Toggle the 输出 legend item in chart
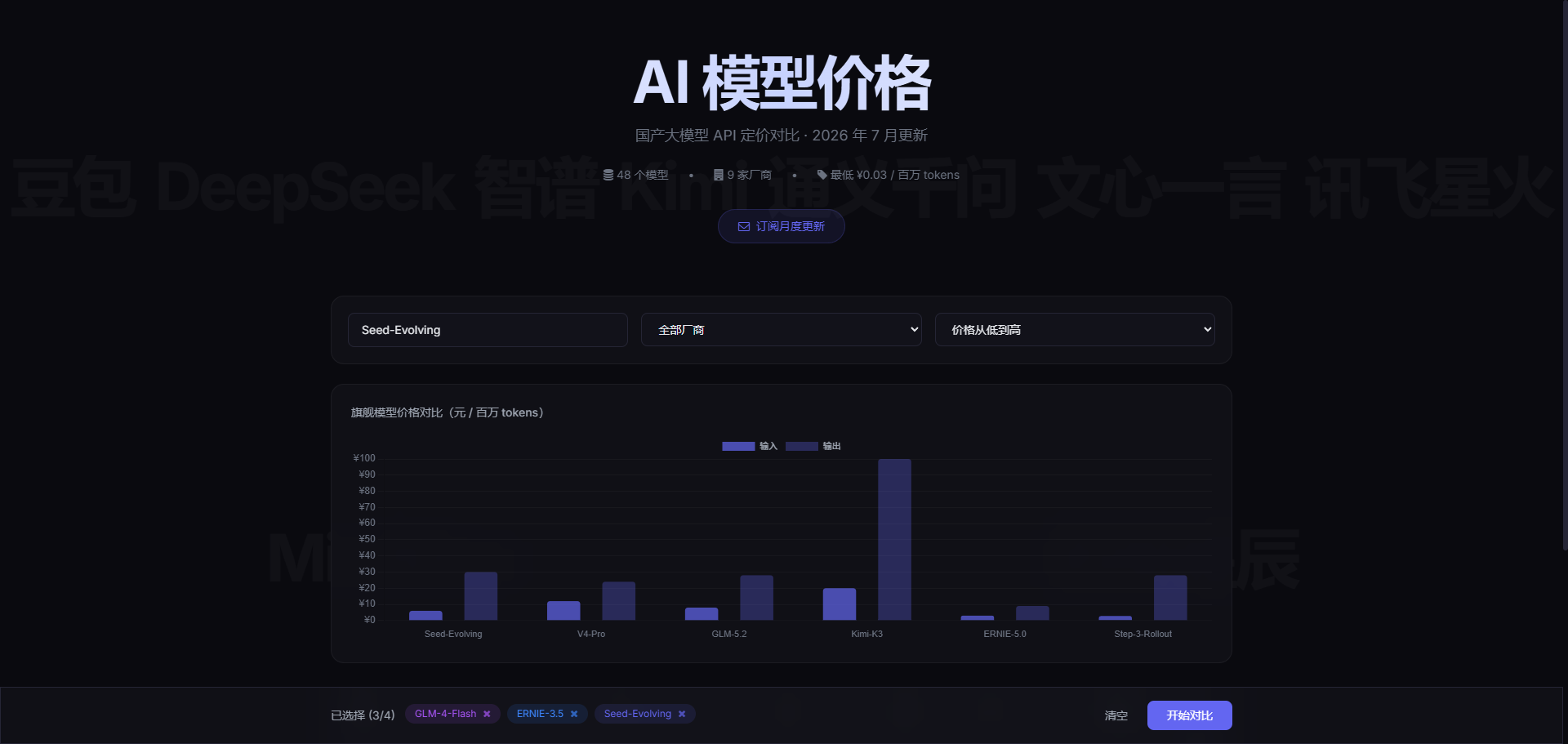This screenshot has height=744, width=1568. pos(813,446)
